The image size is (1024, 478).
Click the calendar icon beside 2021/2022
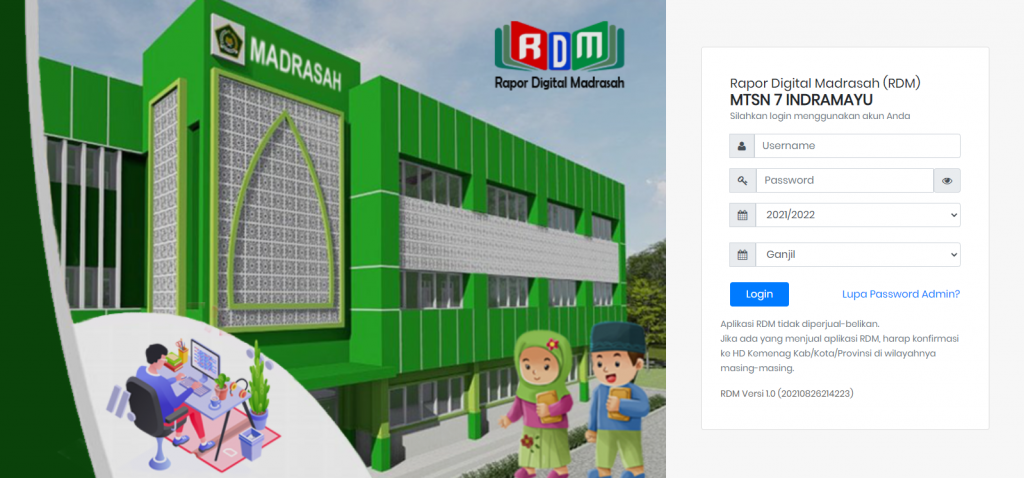(742, 215)
